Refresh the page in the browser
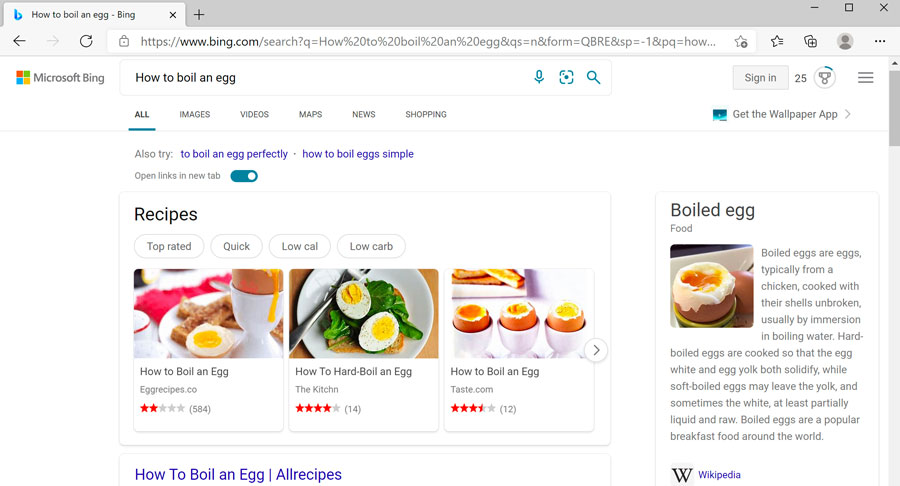 pyautogui.click(x=86, y=41)
